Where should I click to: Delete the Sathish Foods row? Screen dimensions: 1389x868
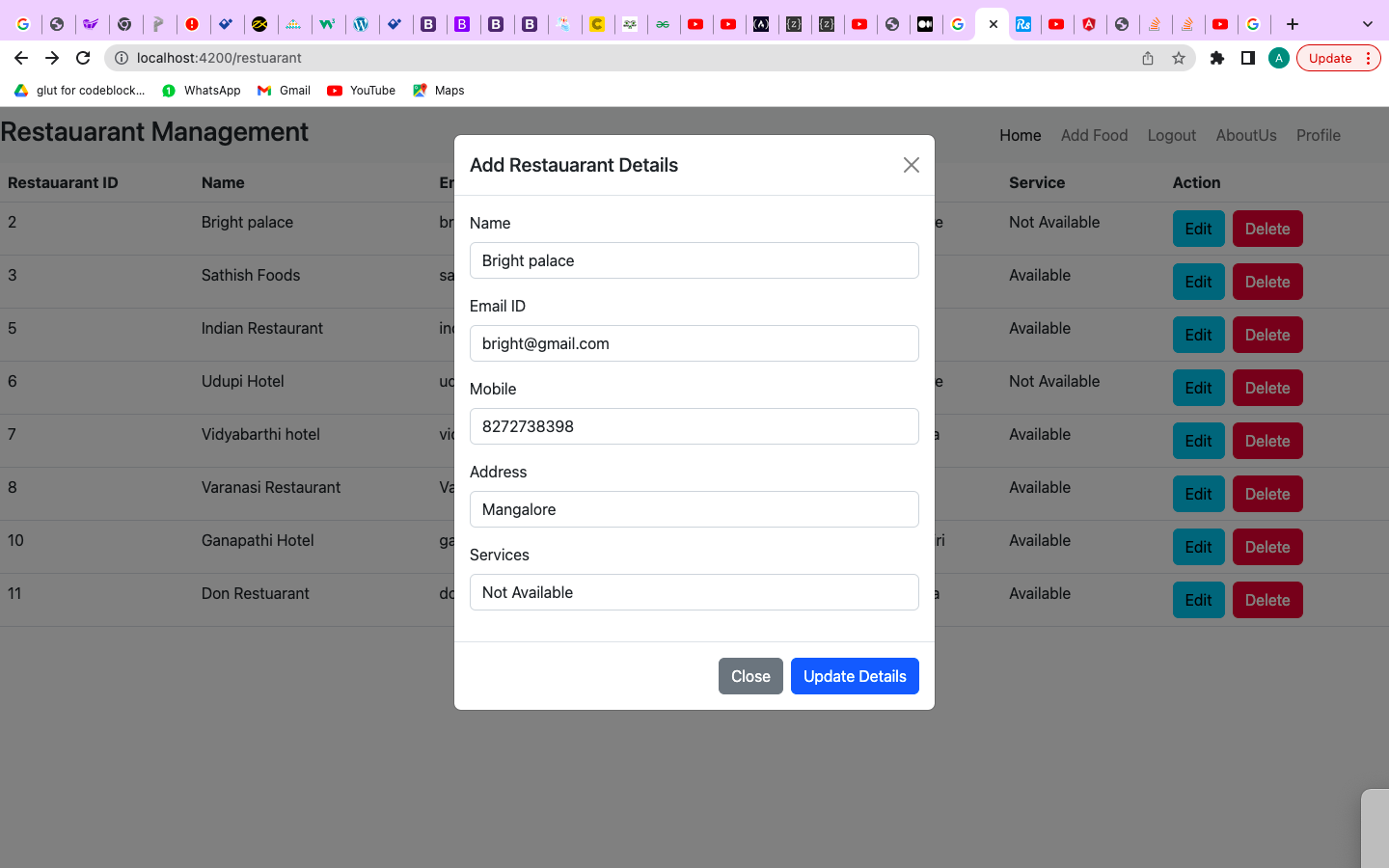click(x=1267, y=282)
